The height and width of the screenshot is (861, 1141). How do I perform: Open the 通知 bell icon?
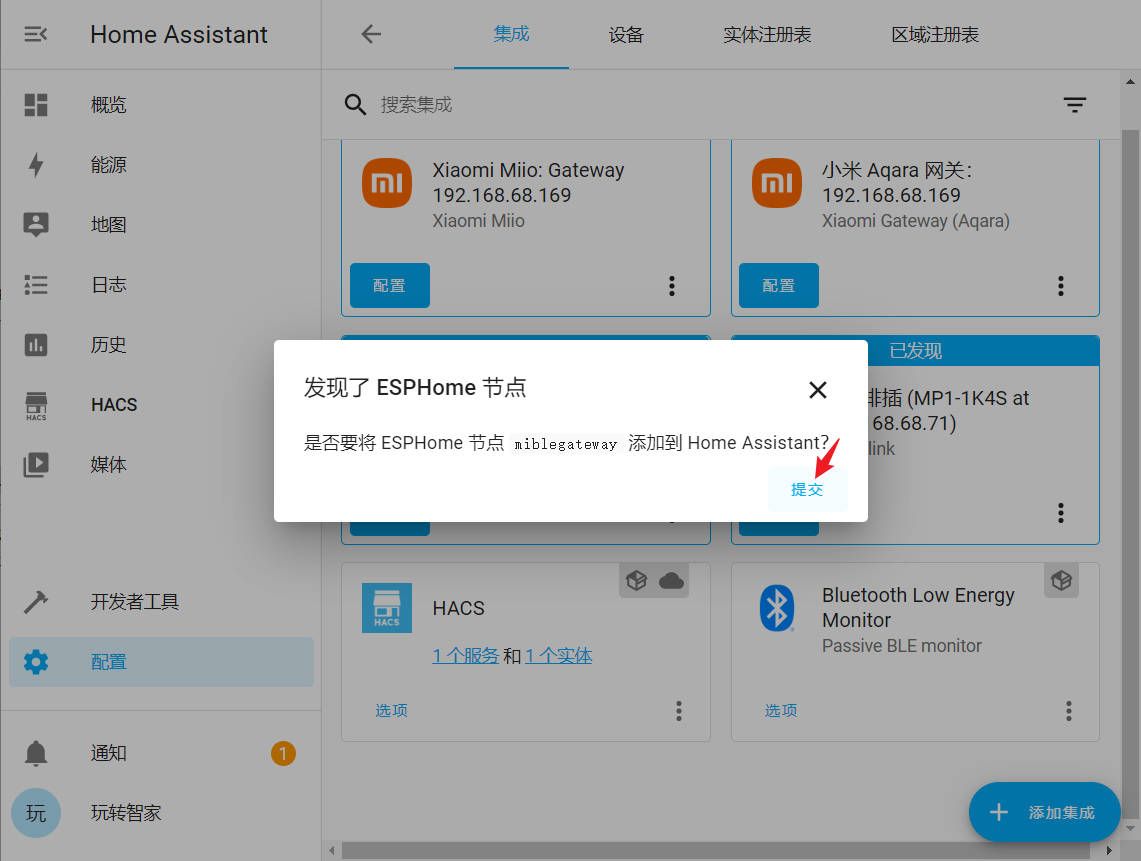pyautogui.click(x=36, y=753)
